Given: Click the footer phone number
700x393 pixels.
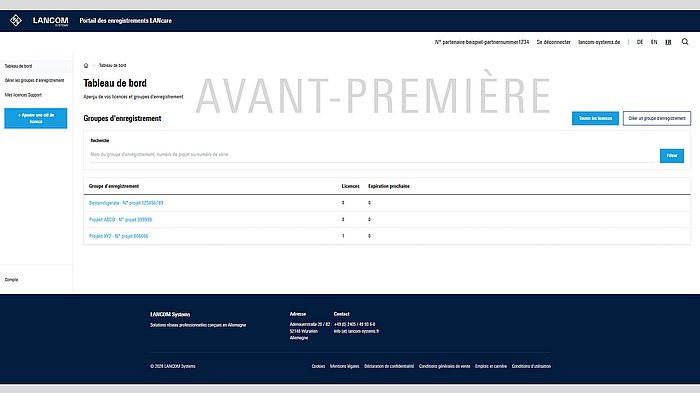Looking at the screenshot, I should click(354, 324).
